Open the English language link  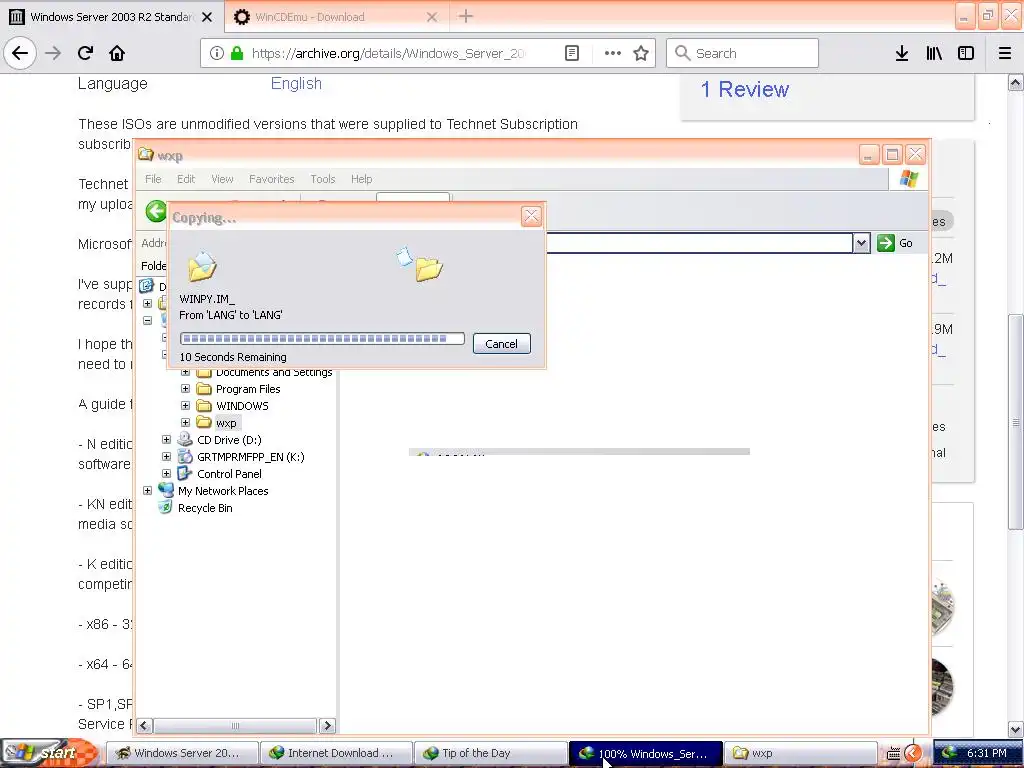(296, 84)
